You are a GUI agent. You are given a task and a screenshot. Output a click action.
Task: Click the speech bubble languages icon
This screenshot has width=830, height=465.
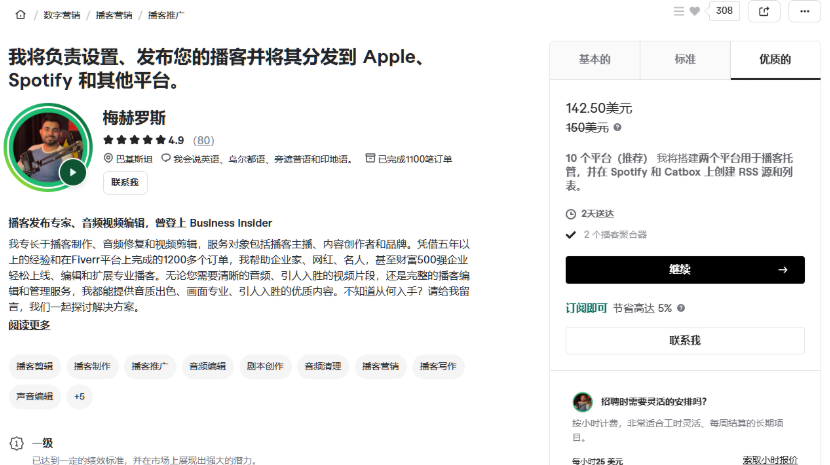pyautogui.click(x=166, y=158)
